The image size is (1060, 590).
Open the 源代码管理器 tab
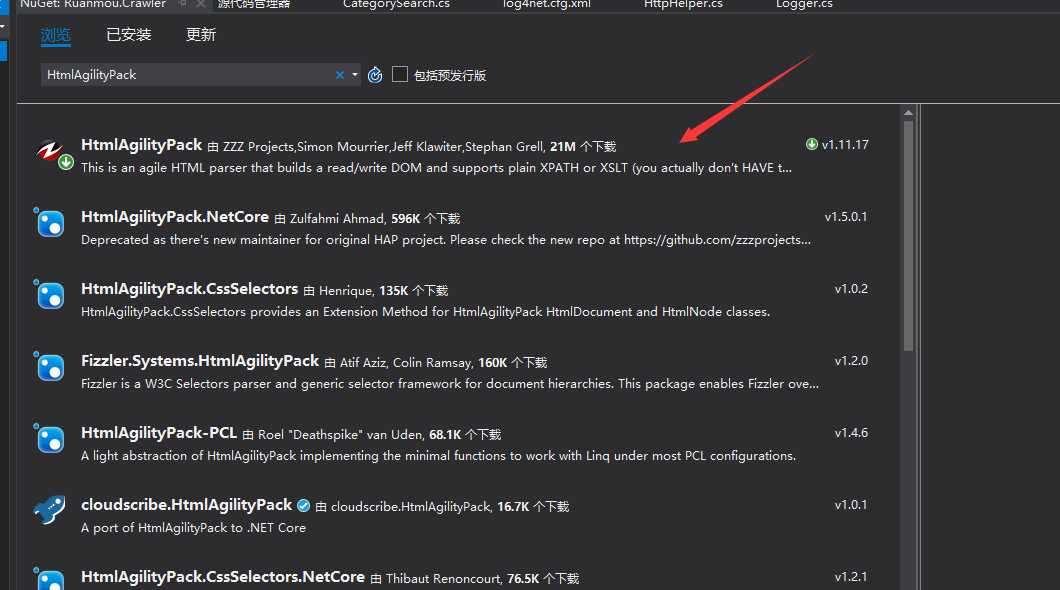point(254,4)
